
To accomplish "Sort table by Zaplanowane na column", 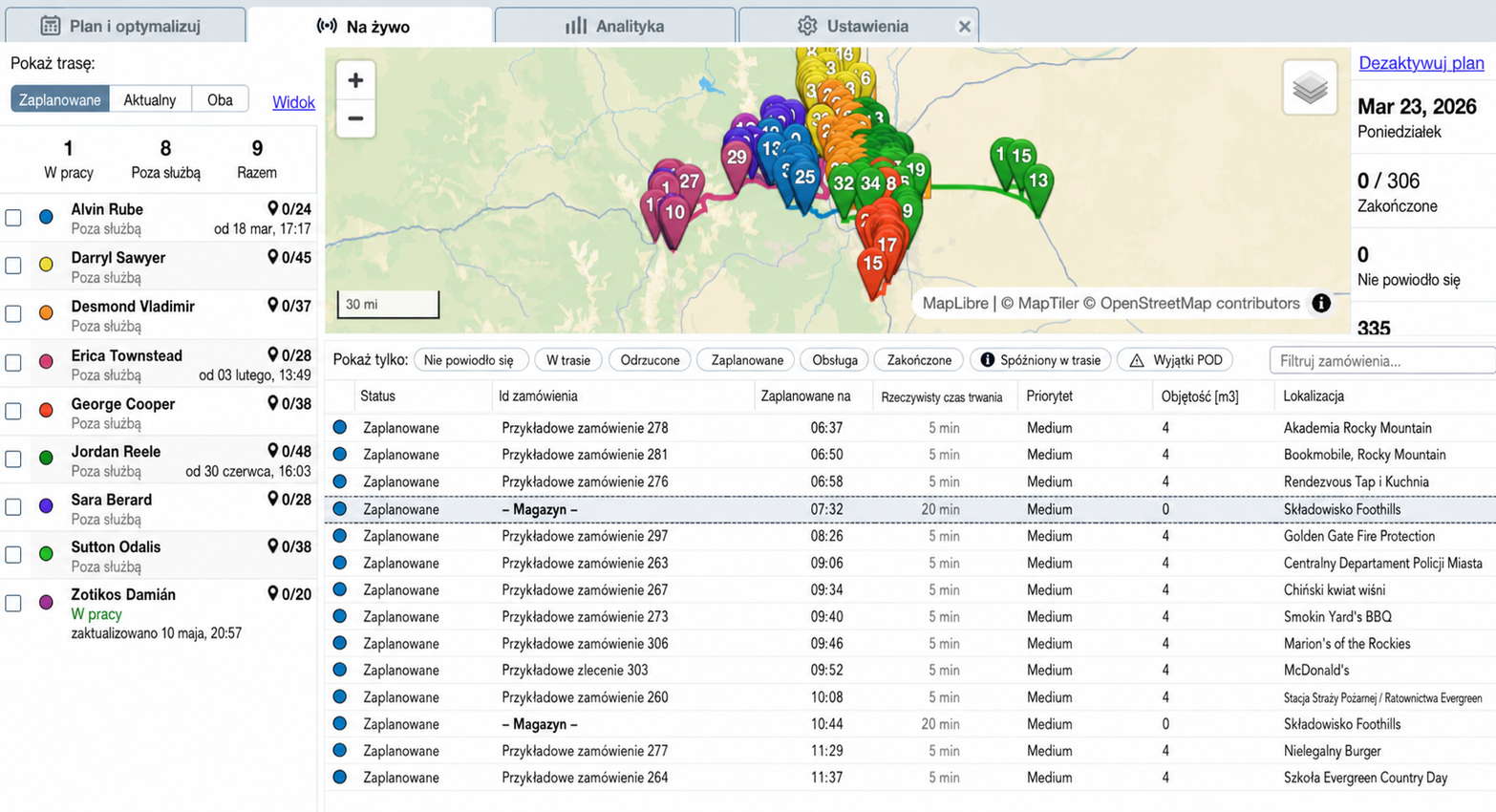I will pos(805,396).
